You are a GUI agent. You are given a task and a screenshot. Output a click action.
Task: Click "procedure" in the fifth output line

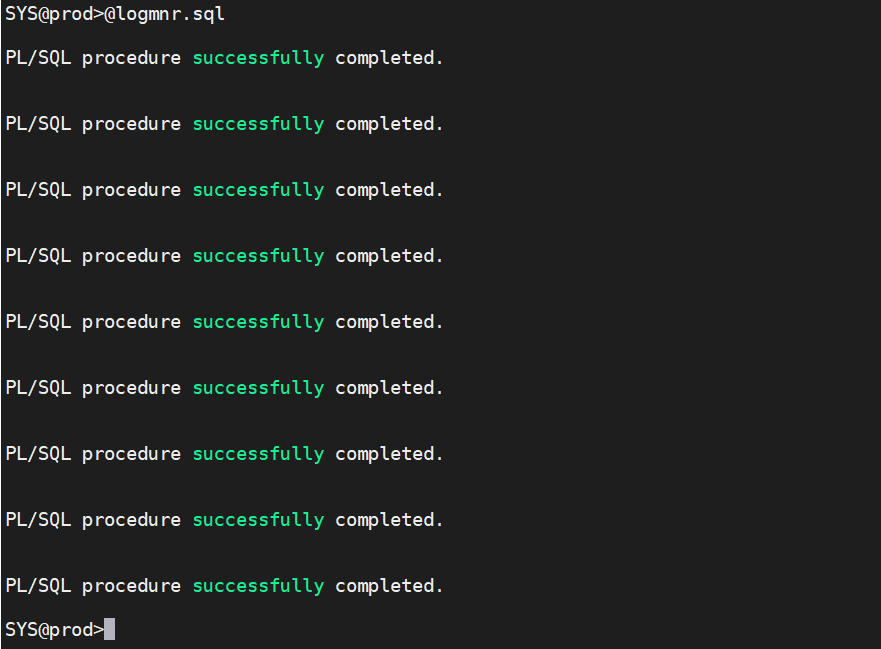coord(131,322)
